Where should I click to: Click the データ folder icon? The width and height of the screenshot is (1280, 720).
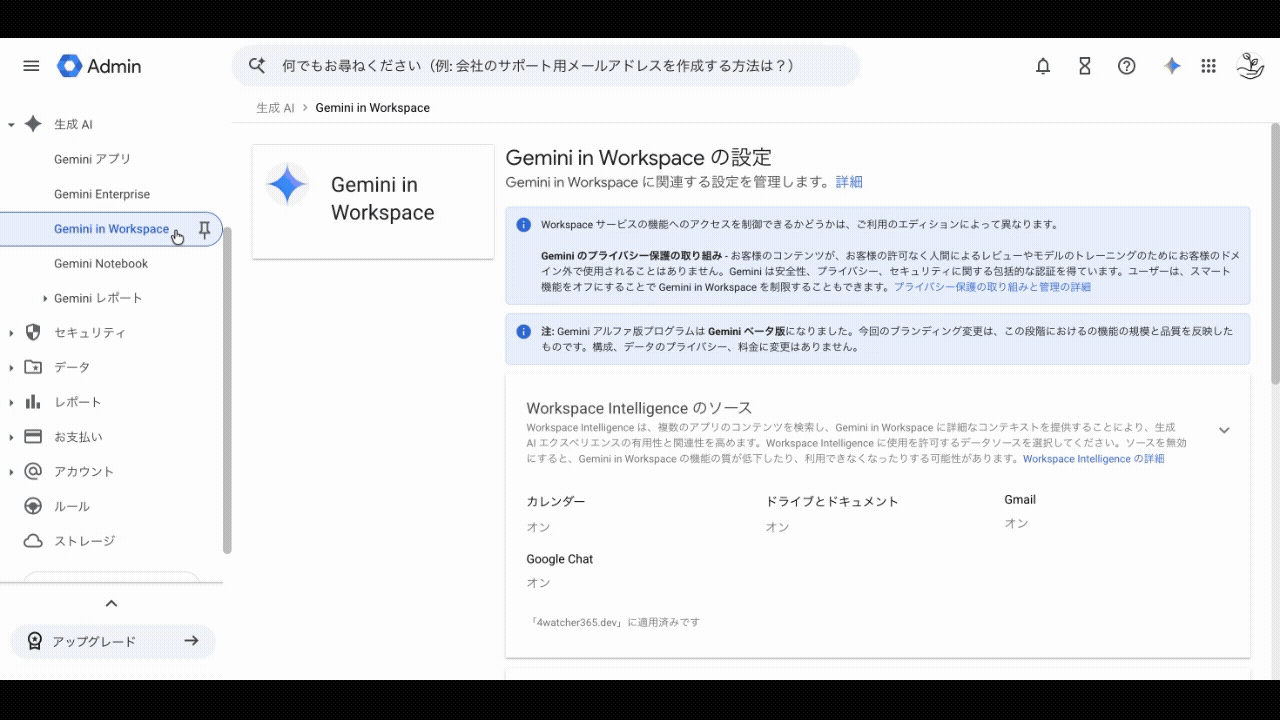(x=33, y=367)
